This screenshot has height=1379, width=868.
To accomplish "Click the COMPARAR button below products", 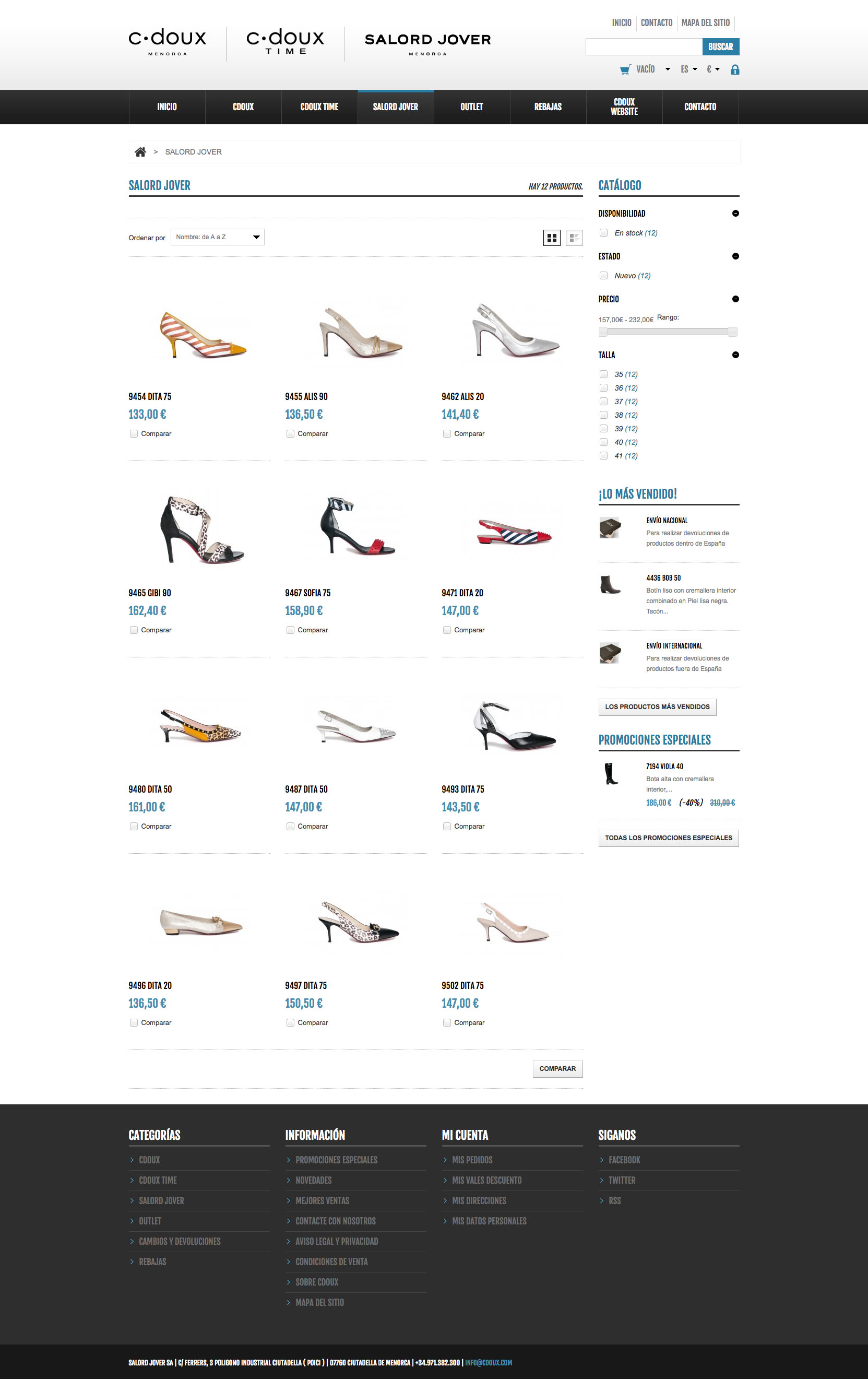I will tap(557, 1069).
